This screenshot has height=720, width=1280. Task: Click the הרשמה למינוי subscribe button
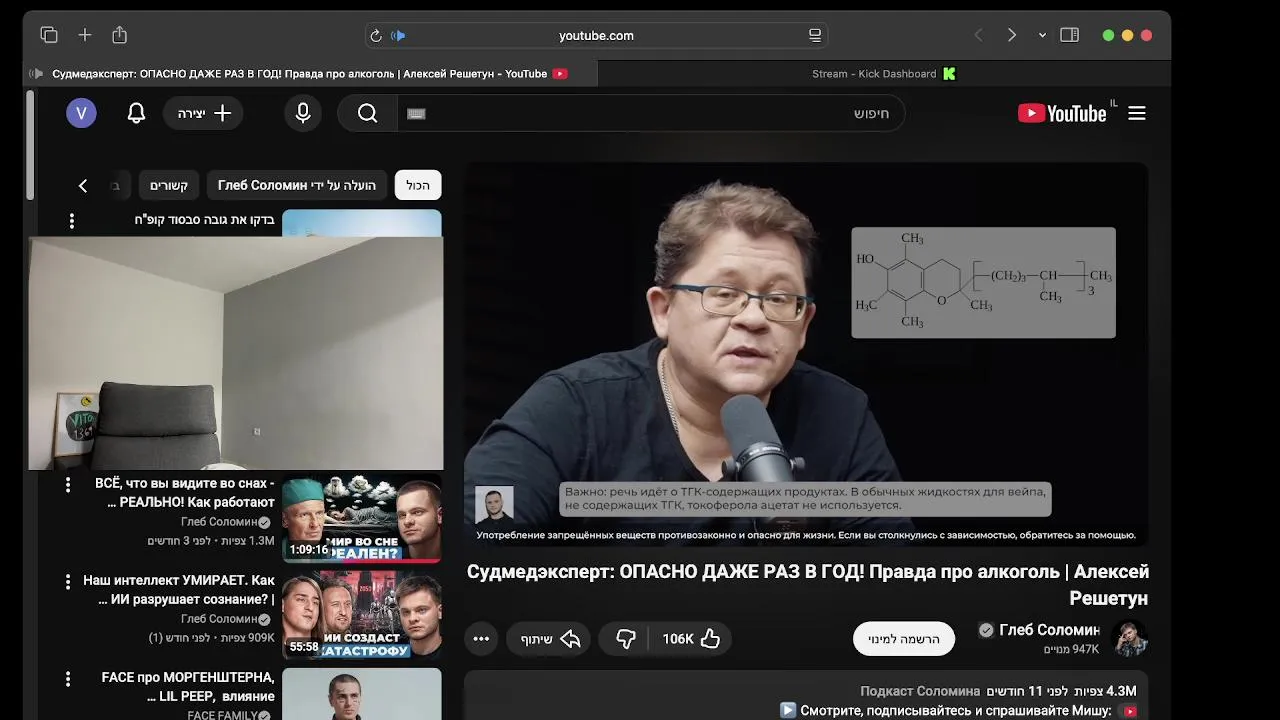coord(904,639)
